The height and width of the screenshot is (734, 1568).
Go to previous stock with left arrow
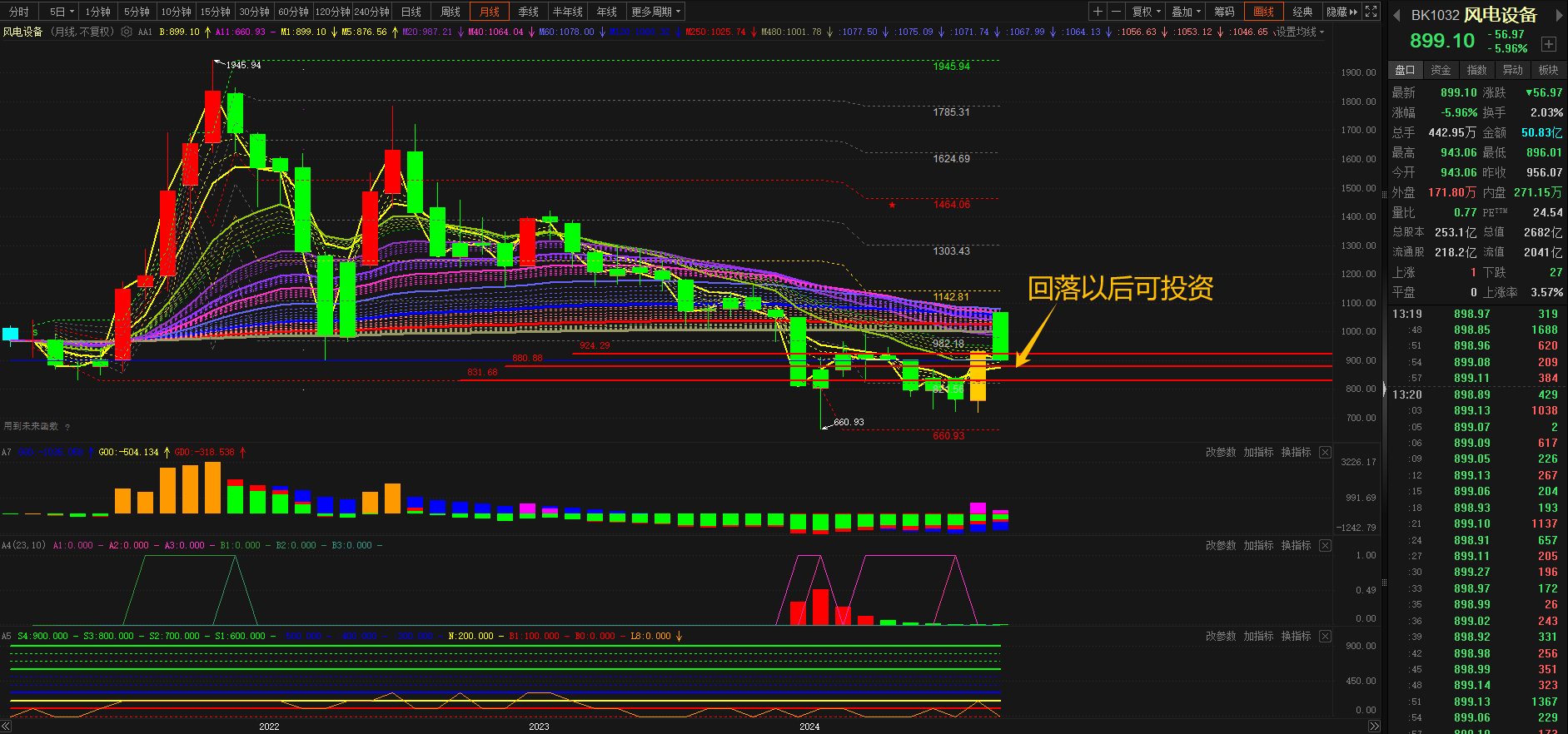click(x=1396, y=15)
